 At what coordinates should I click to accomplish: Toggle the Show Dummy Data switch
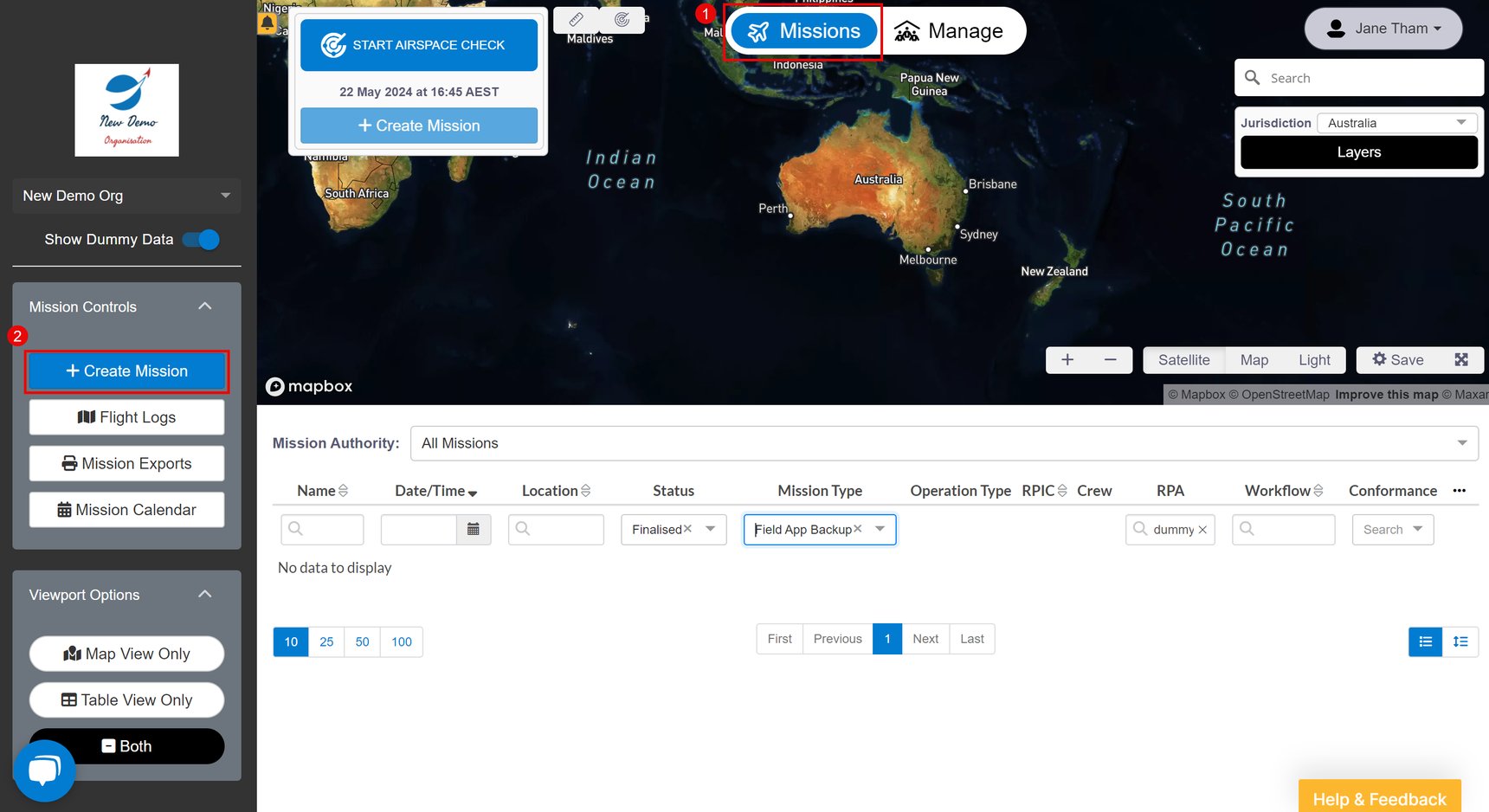(199, 239)
